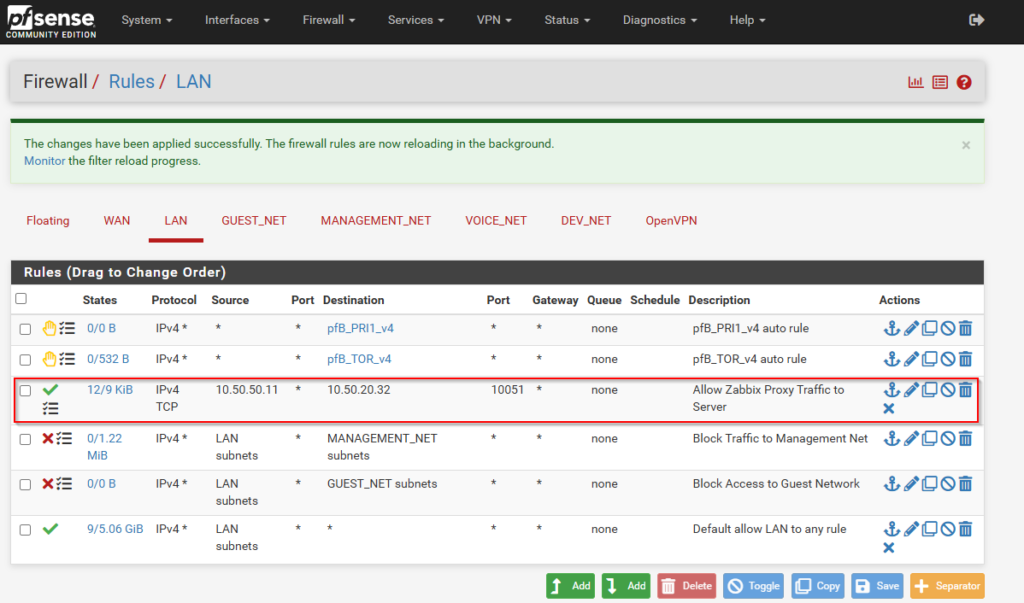Open the firewall log list icon
The width and height of the screenshot is (1024, 603).
[940, 82]
